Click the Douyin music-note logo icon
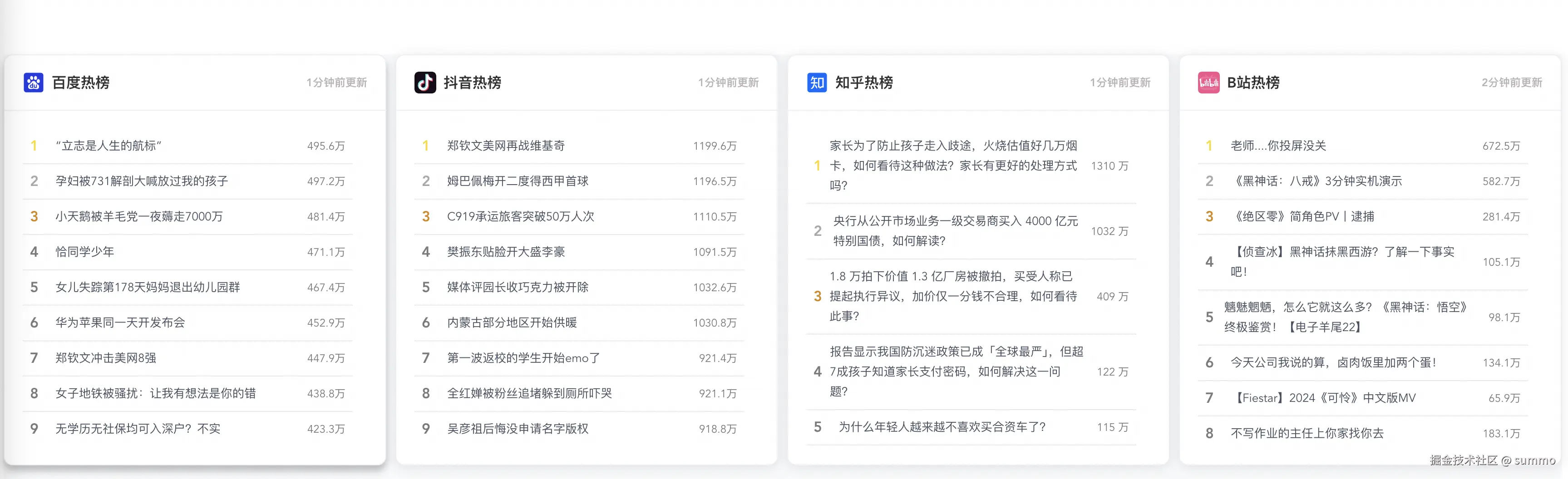 click(x=425, y=82)
